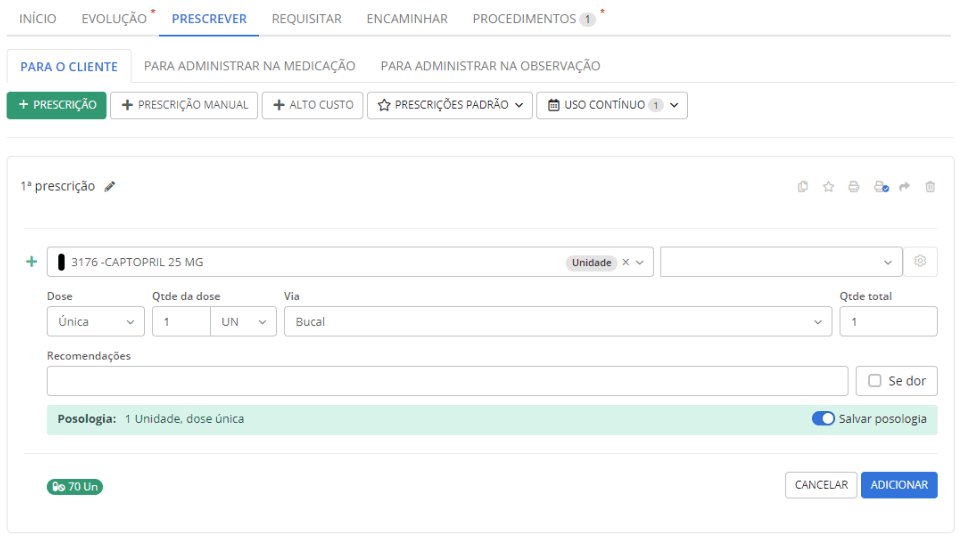Switch to the Evolução tab
Viewport: 959px width, 538px height.
point(114,19)
